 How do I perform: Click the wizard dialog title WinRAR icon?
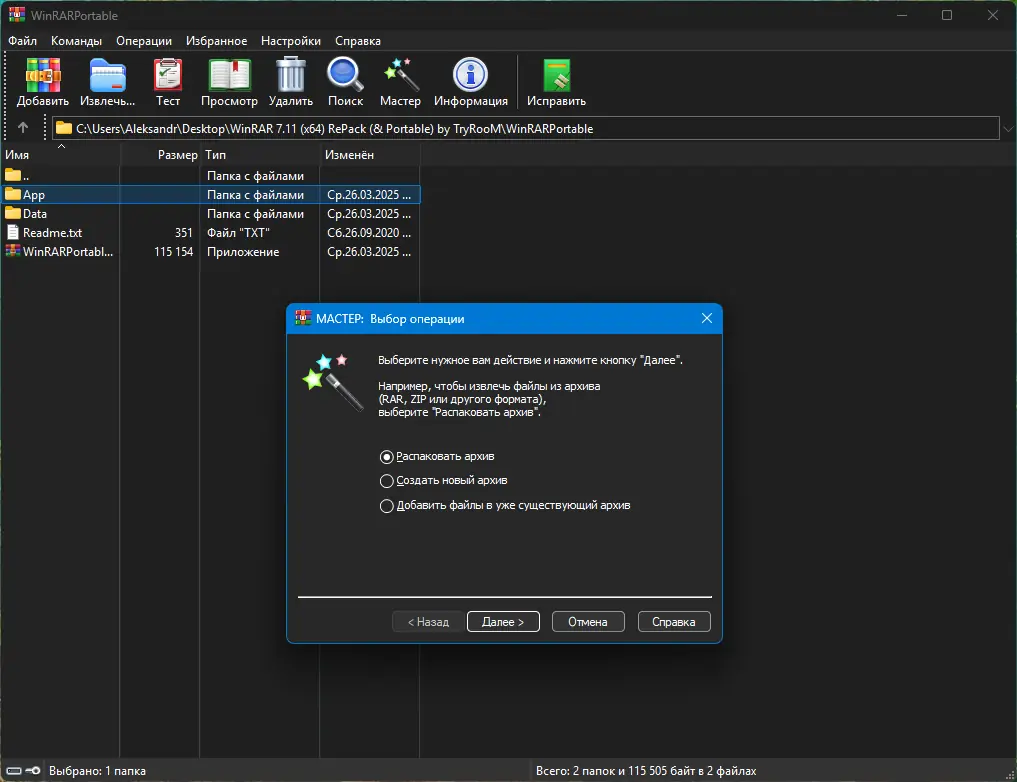303,318
